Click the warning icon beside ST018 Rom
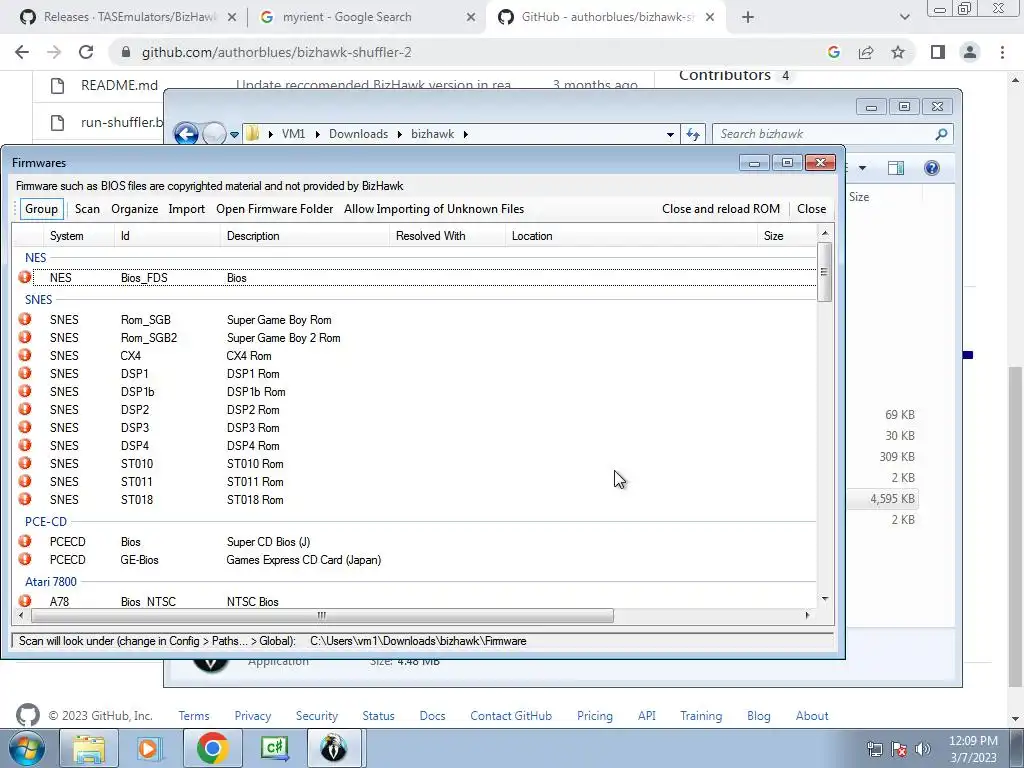The height and width of the screenshot is (768, 1024). (25, 499)
